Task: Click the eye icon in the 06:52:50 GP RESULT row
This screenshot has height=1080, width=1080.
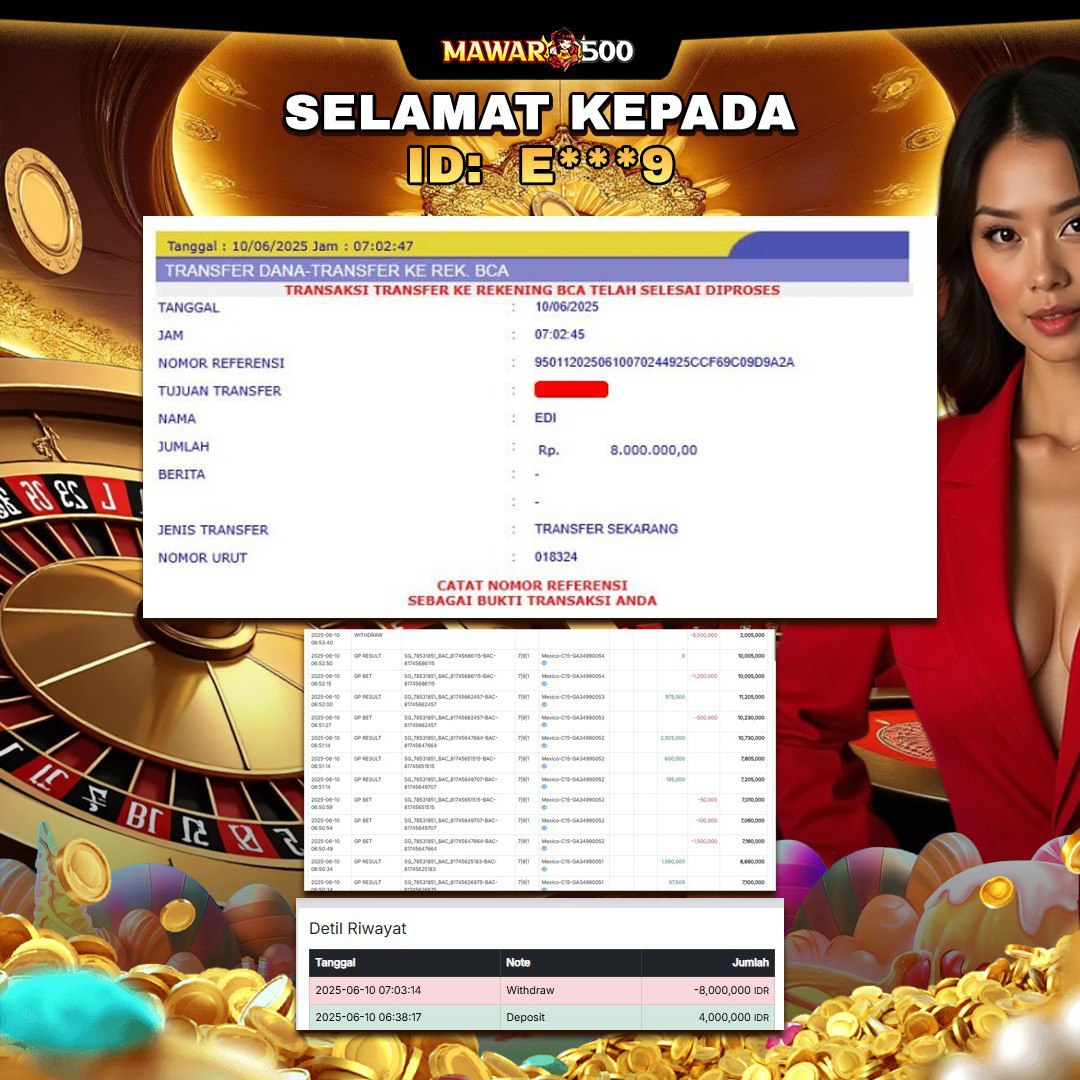Action: pyautogui.click(x=544, y=663)
